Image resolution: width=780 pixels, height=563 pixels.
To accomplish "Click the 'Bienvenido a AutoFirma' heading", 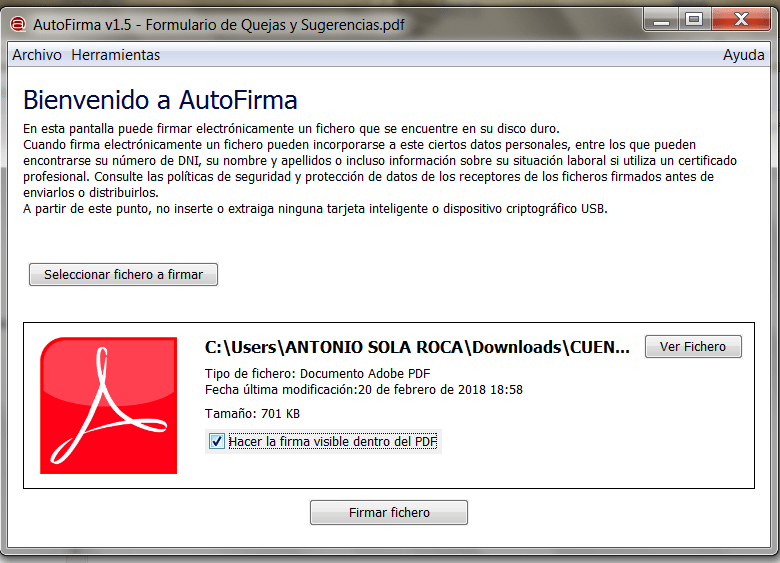I will point(160,100).
